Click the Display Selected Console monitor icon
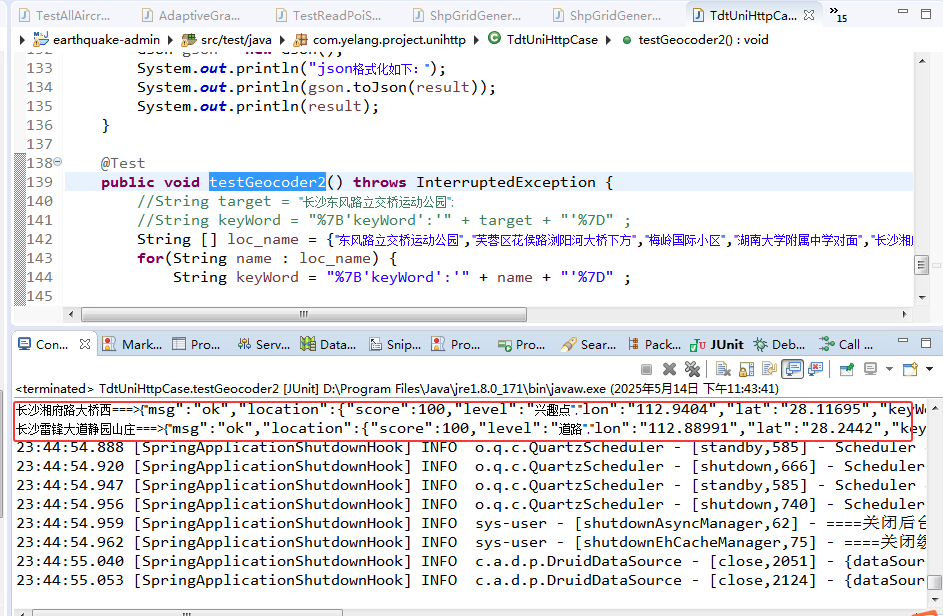 (870, 369)
